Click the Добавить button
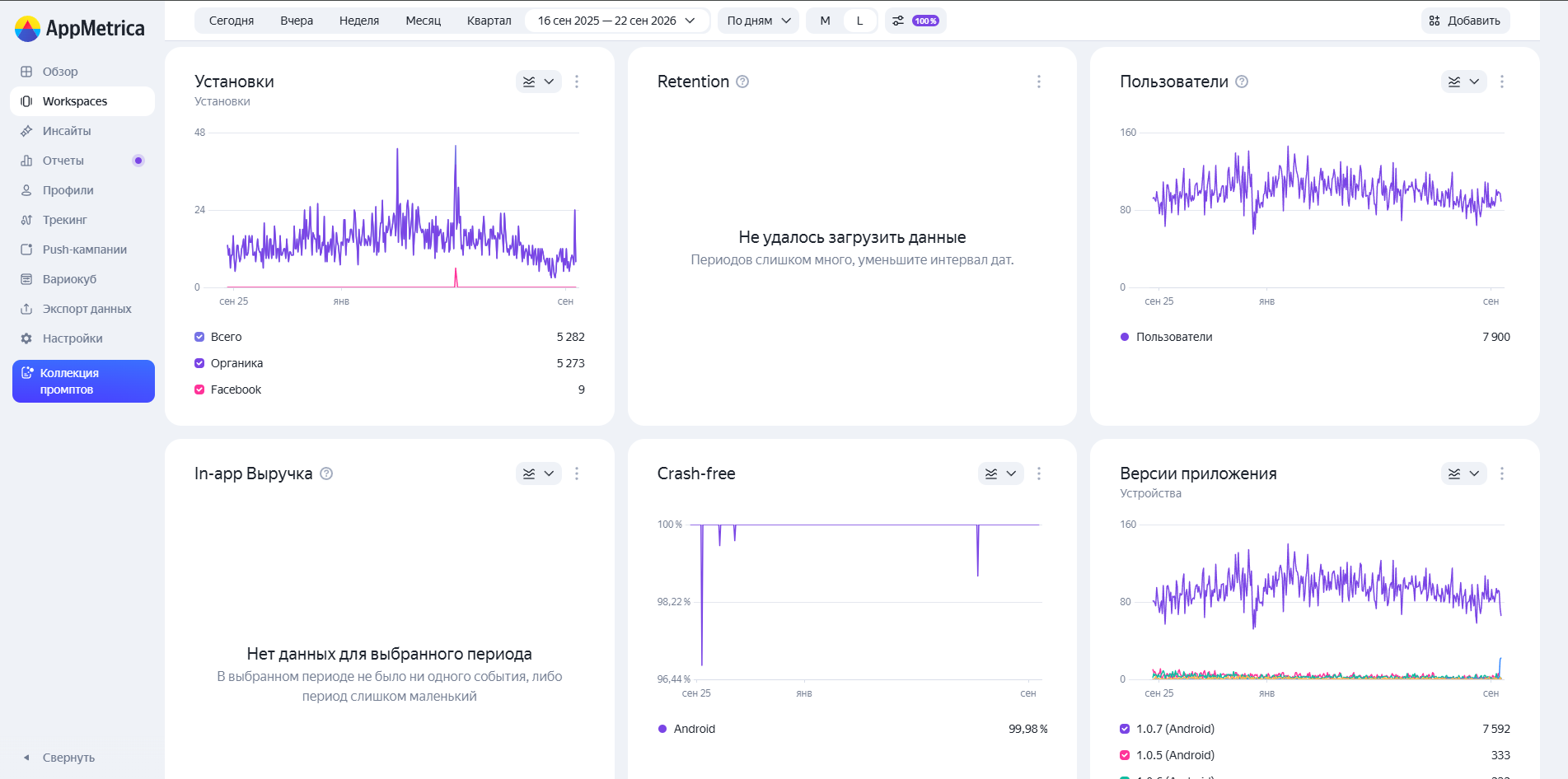This screenshot has height=779, width=1568. (x=1465, y=21)
